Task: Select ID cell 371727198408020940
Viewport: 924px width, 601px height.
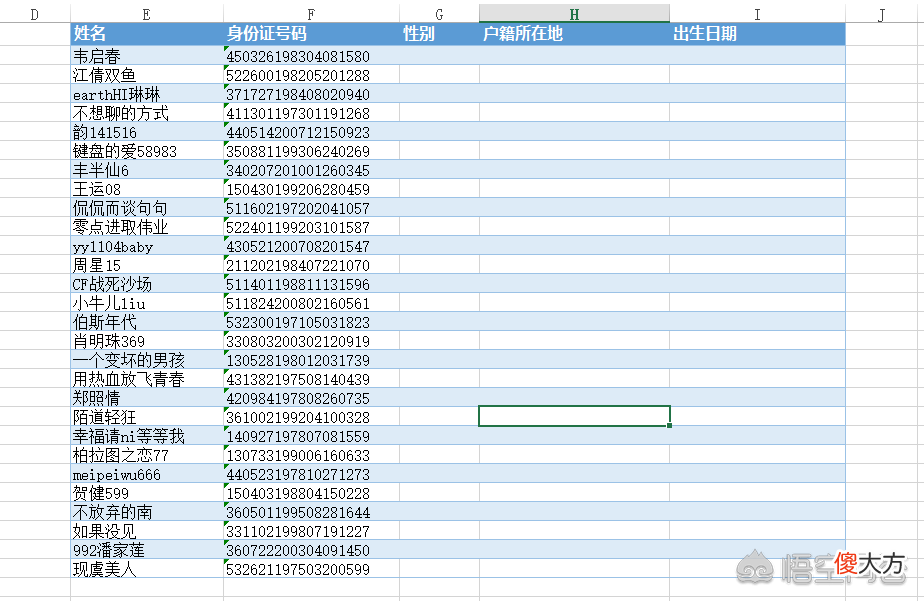Action: [311, 94]
